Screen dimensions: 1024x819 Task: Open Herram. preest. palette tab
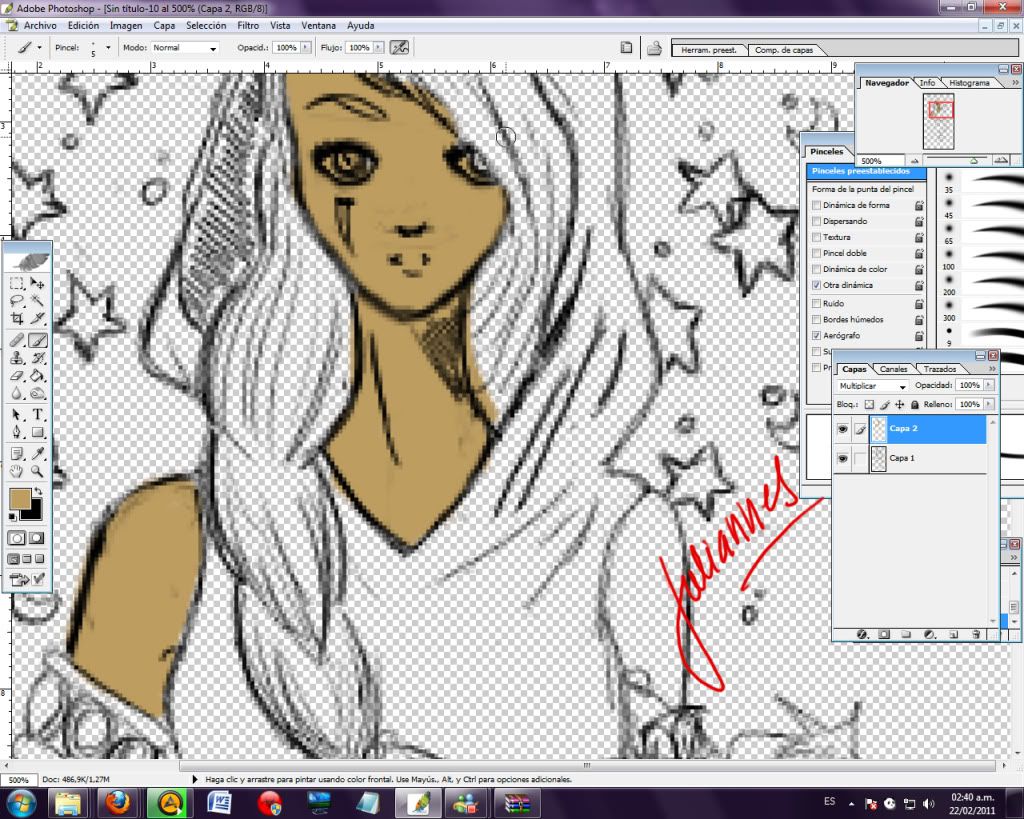click(x=709, y=50)
